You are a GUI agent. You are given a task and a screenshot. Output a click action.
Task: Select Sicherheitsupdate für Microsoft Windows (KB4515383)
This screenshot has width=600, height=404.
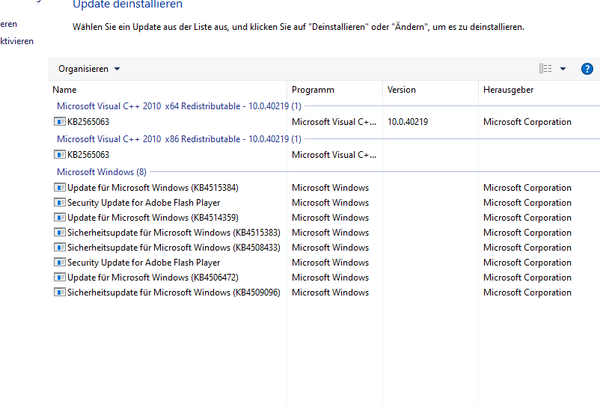point(174,232)
